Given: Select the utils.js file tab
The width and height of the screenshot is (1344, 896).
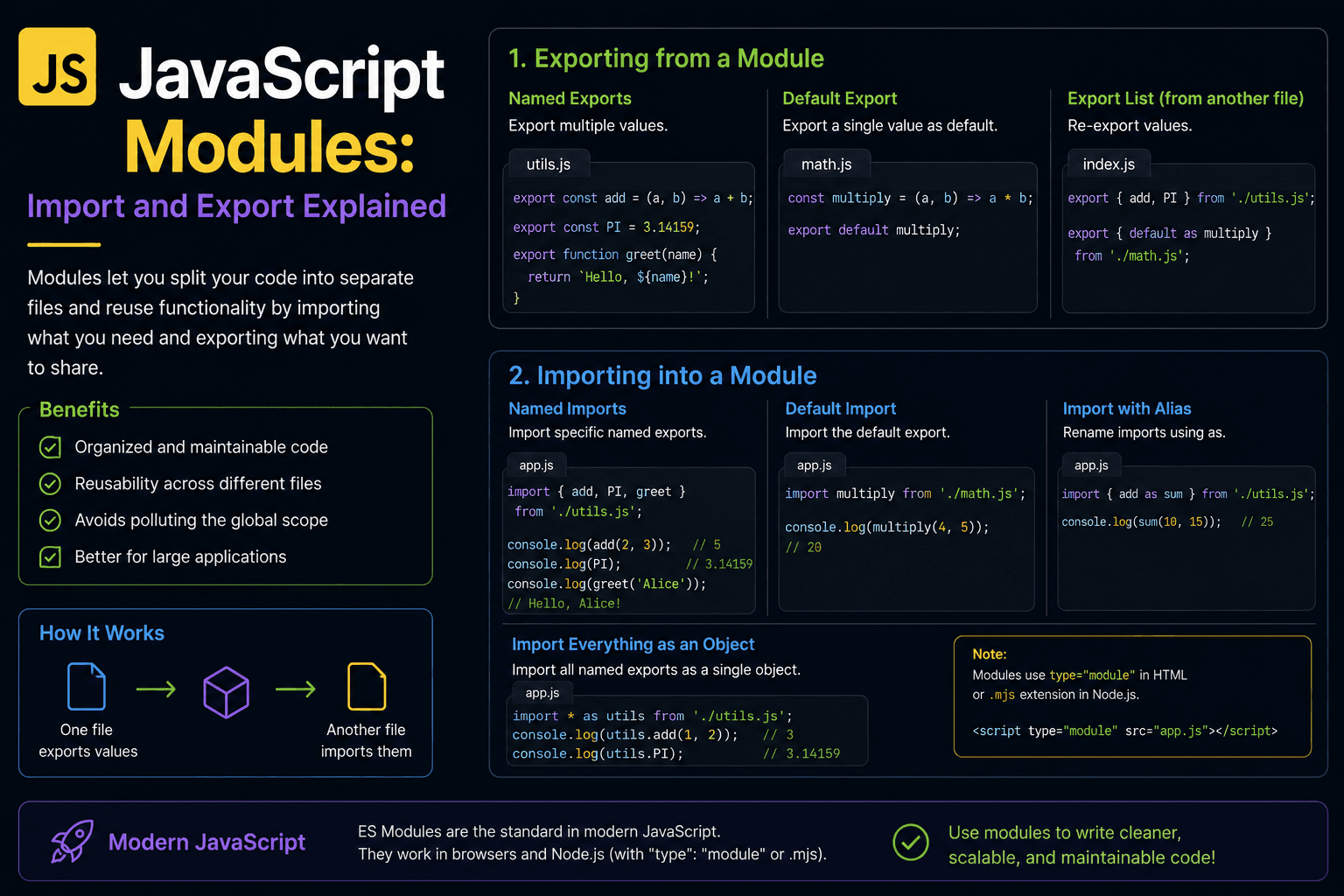Looking at the screenshot, I should click(549, 164).
